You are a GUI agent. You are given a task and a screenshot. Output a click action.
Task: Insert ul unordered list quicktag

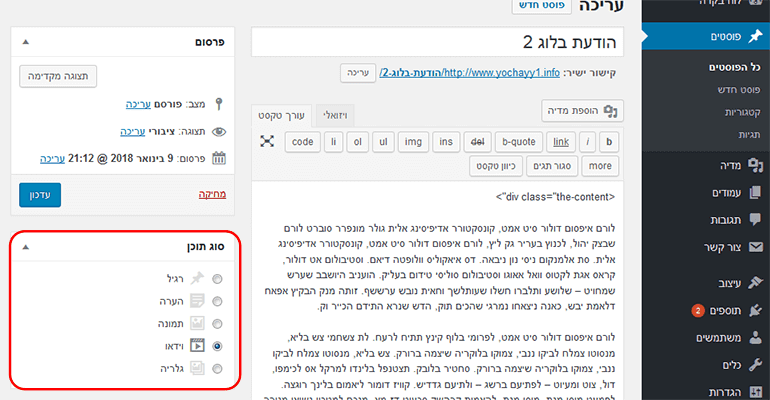pos(383,142)
